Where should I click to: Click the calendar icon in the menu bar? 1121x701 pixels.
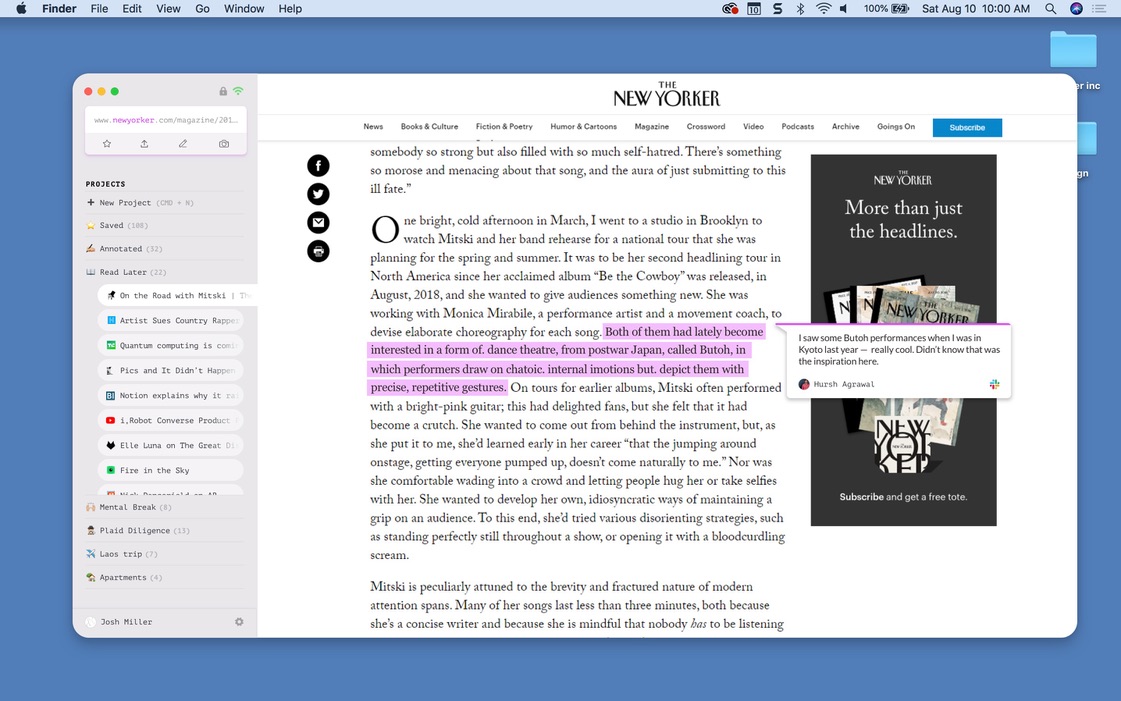point(754,9)
